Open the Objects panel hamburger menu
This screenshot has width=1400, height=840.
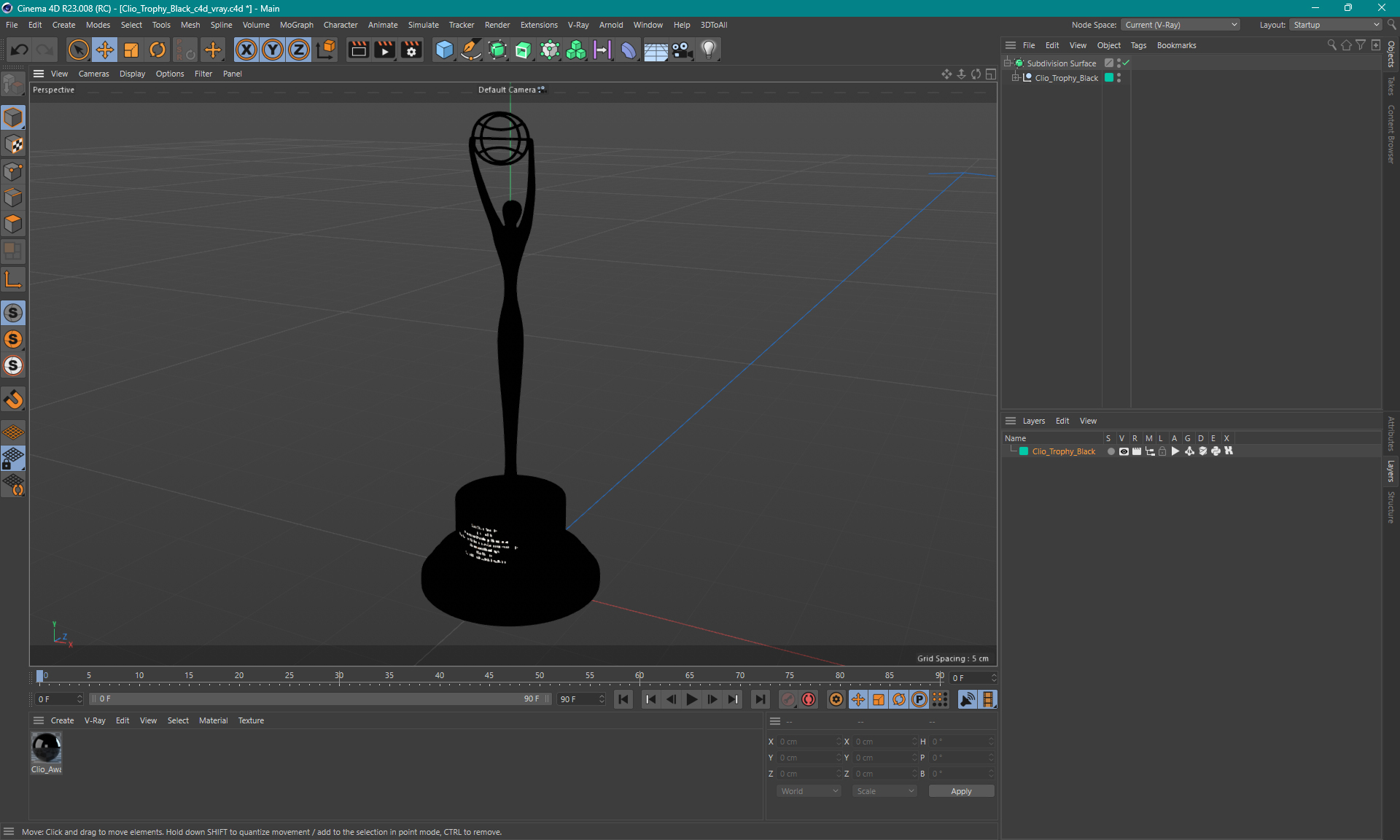click(x=1011, y=45)
